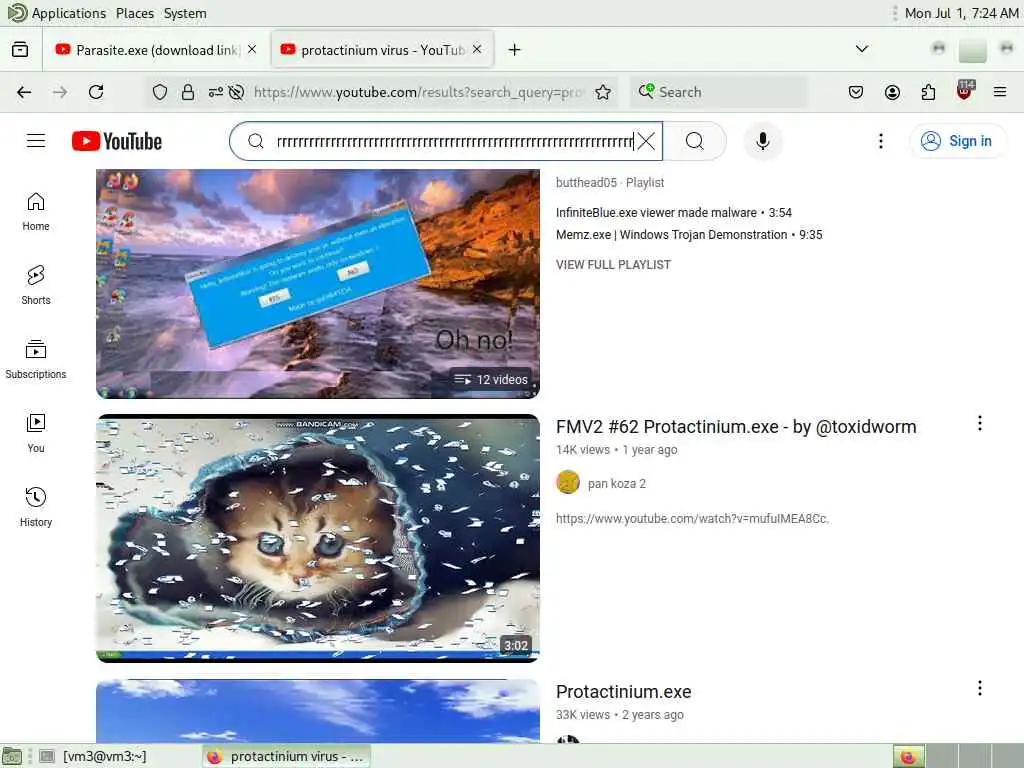The image size is (1024, 768).
Task: Focus the YouTube search input field
Action: [x=453, y=141]
